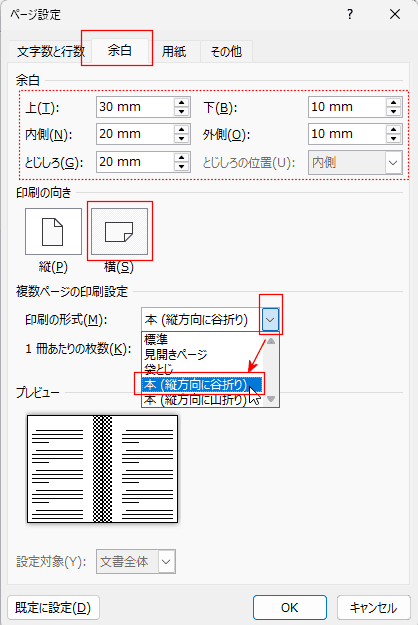This screenshot has width=418, height=625.
Task: Confirm settings with the OK button
Action: point(290,607)
